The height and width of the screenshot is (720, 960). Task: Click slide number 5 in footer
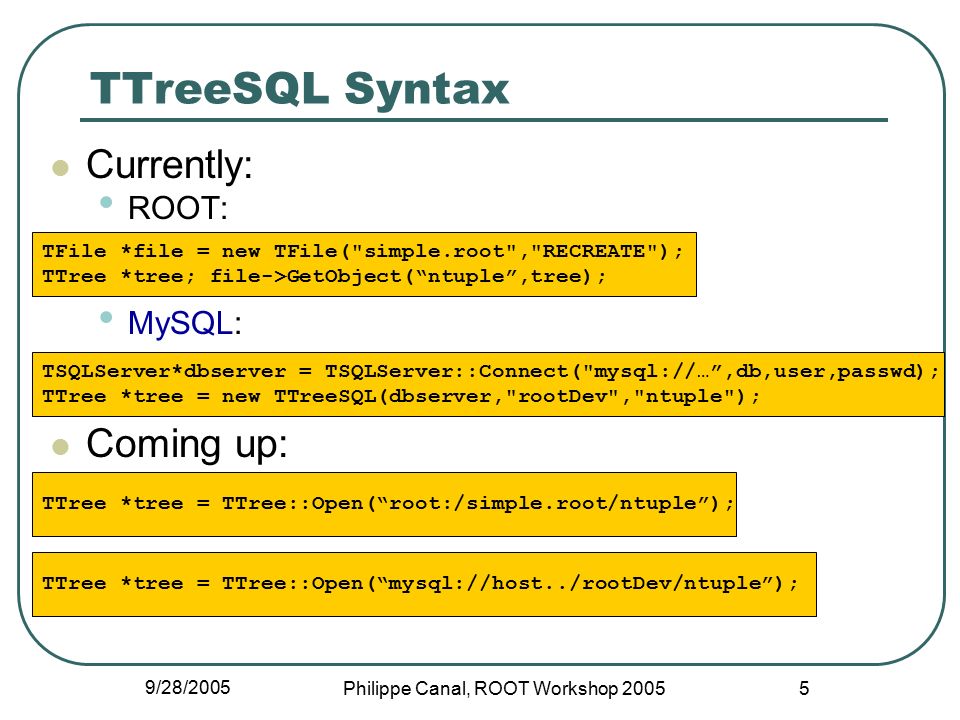click(x=804, y=688)
